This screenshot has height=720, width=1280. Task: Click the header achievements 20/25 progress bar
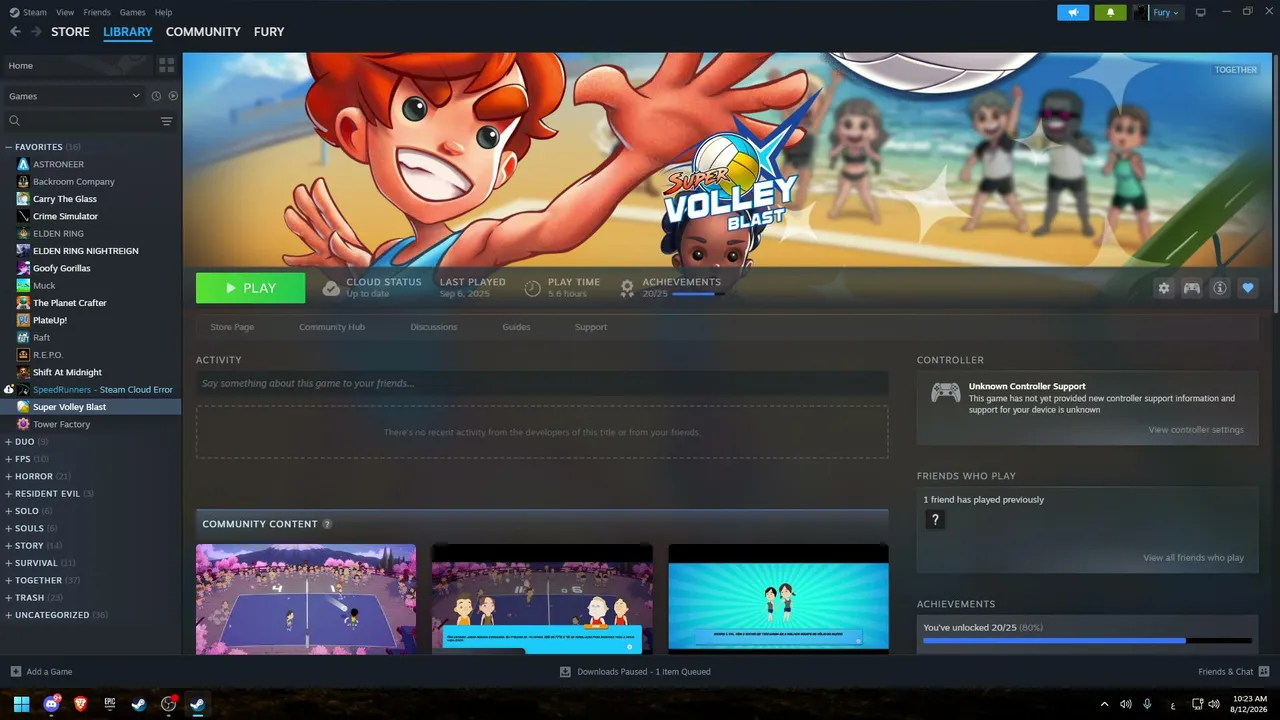click(x=698, y=294)
